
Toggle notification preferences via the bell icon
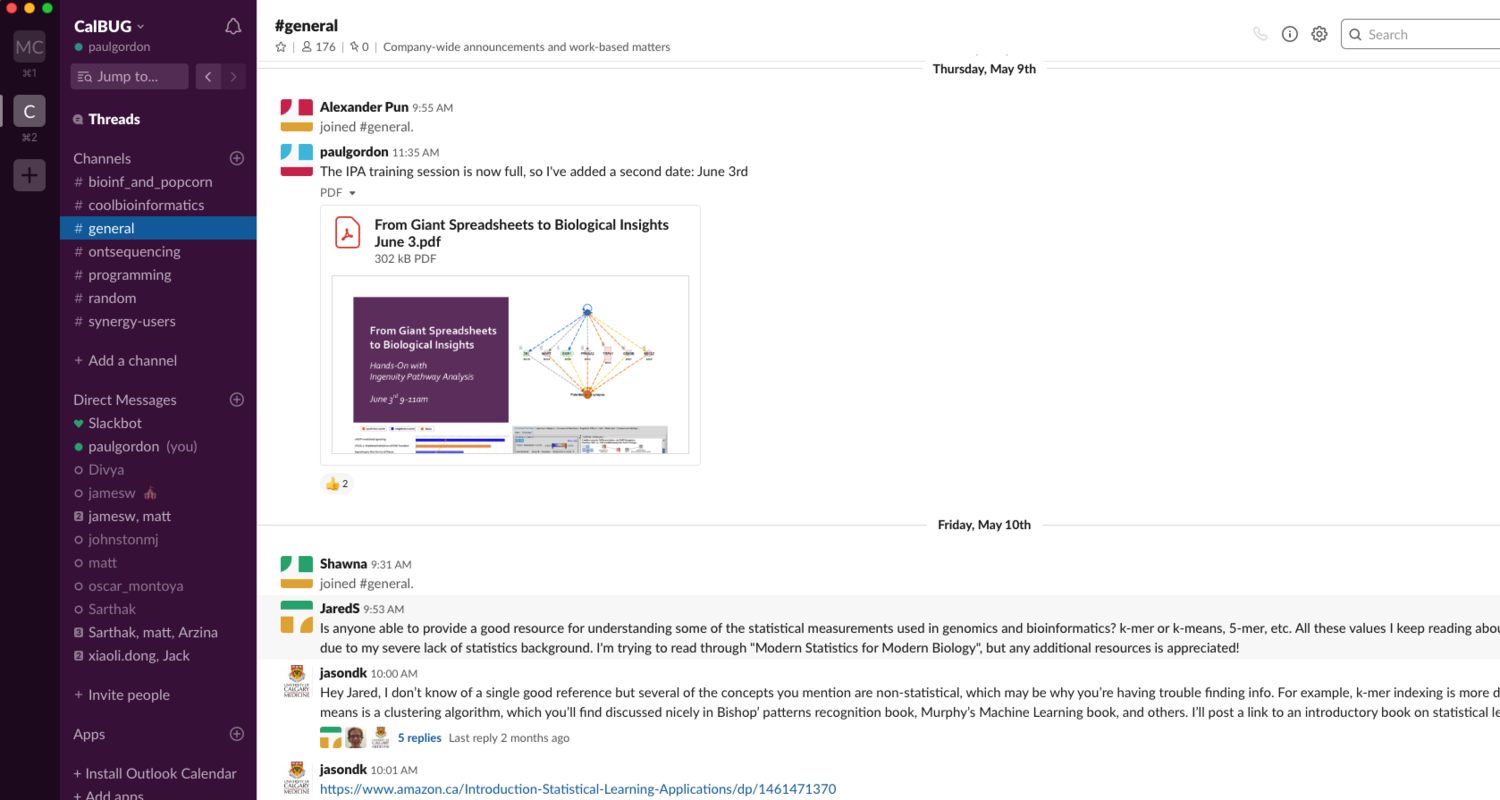[x=233, y=27]
